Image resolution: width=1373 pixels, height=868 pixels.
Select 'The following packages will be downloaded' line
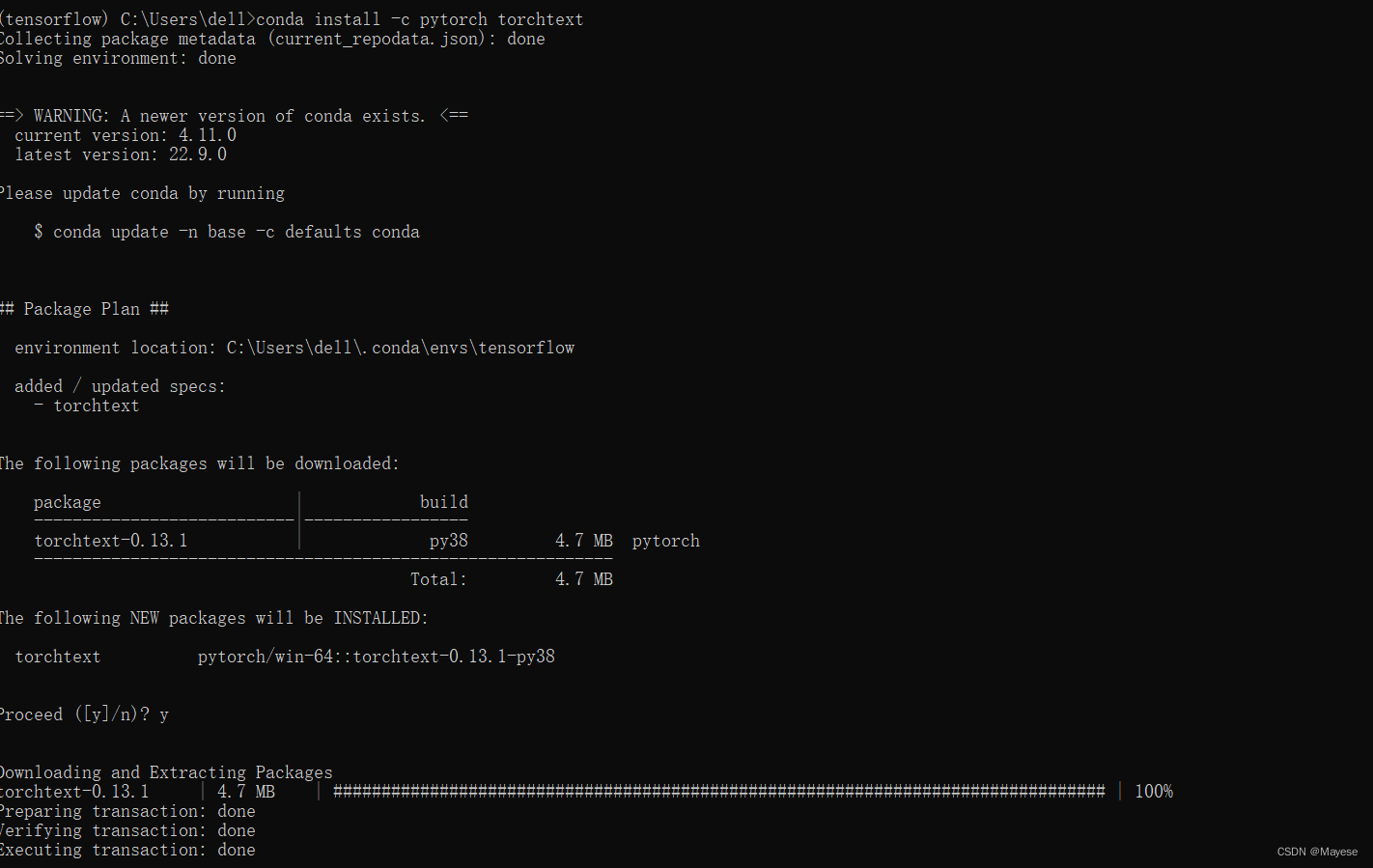click(x=200, y=463)
